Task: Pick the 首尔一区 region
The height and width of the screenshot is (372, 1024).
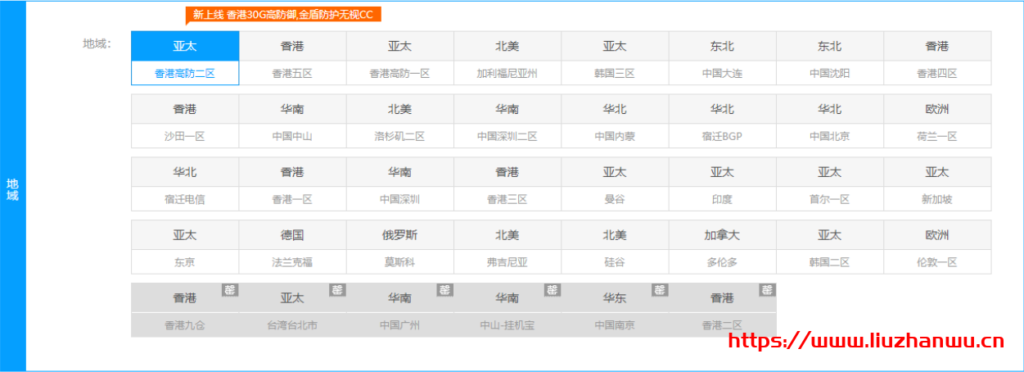Action: click(x=830, y=184)
